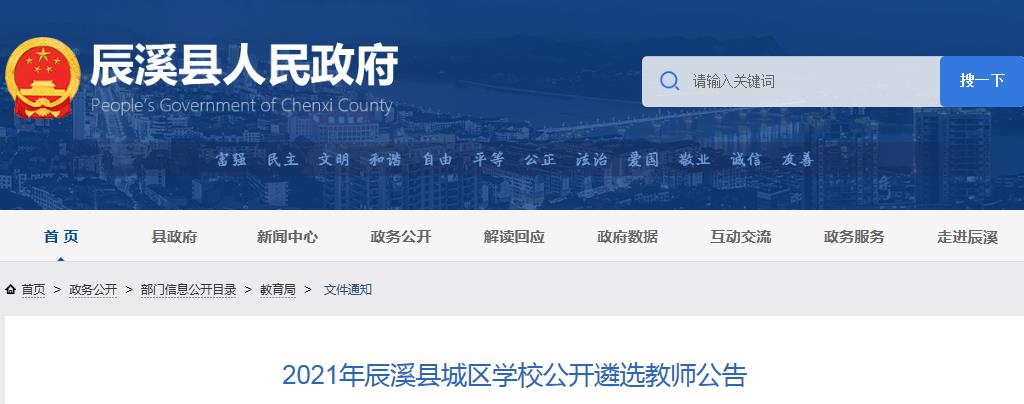Open the 首页 navigation tab
This screenshot has height=404, width=1024.
coord(61,237)
